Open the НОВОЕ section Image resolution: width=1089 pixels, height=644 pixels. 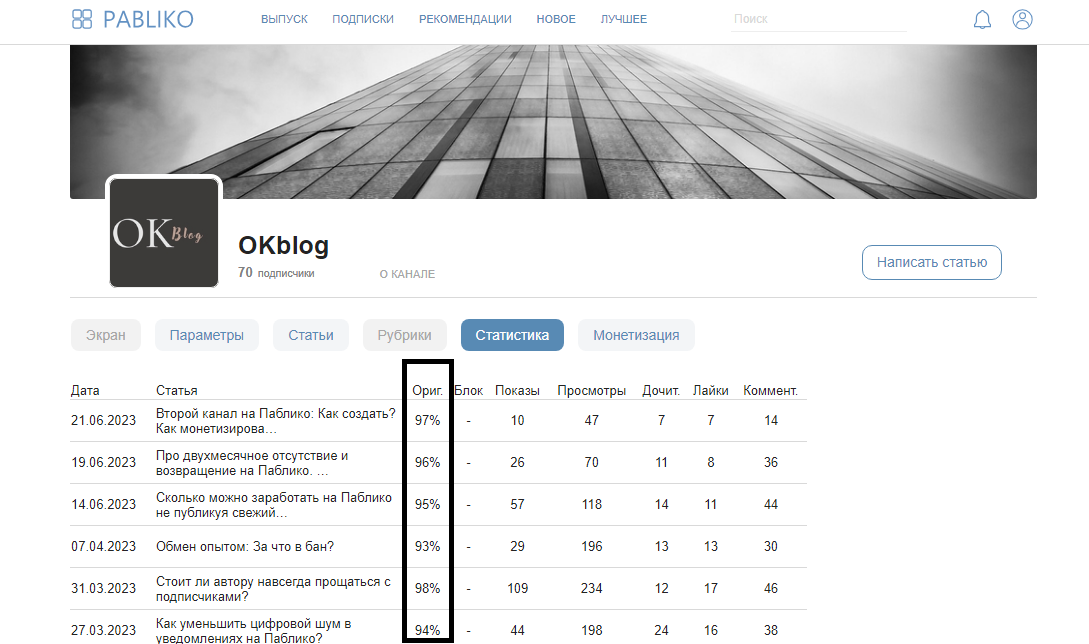[x=556, y=19]
